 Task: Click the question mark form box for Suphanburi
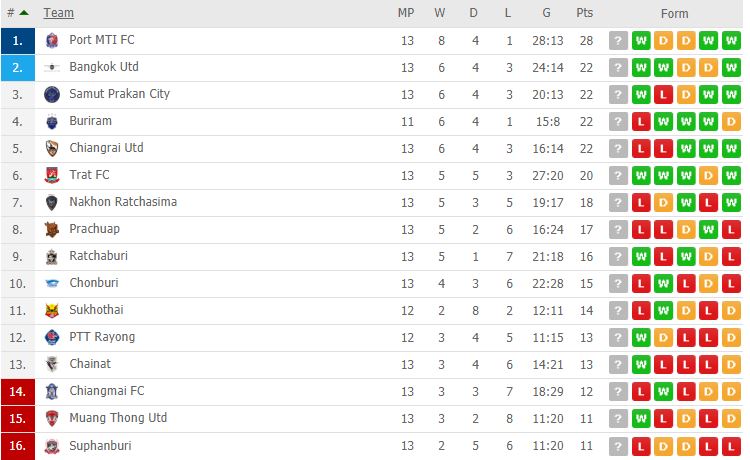[x=618, y=447]
